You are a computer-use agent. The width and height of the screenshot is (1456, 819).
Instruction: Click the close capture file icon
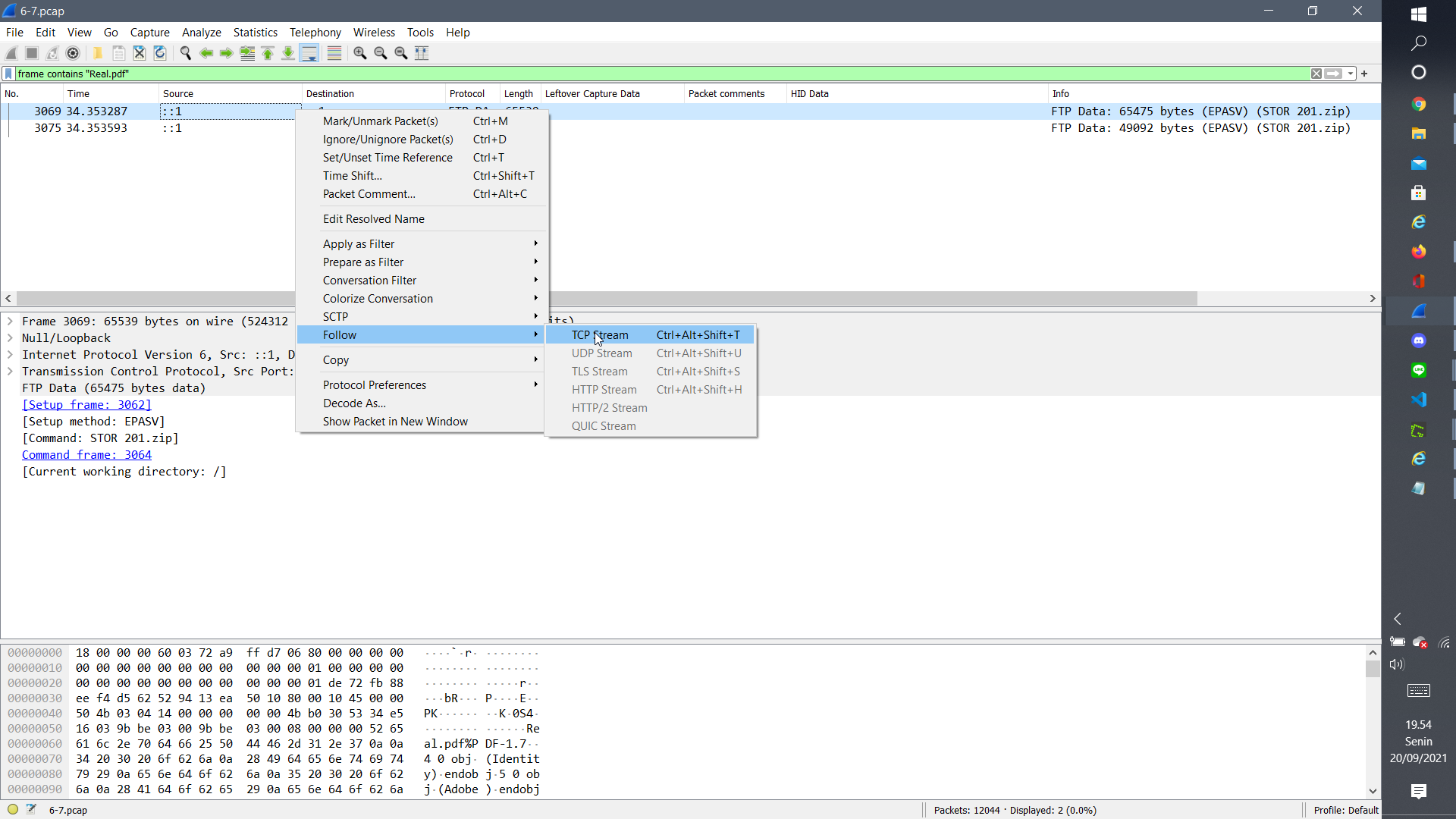pos(139,53)
